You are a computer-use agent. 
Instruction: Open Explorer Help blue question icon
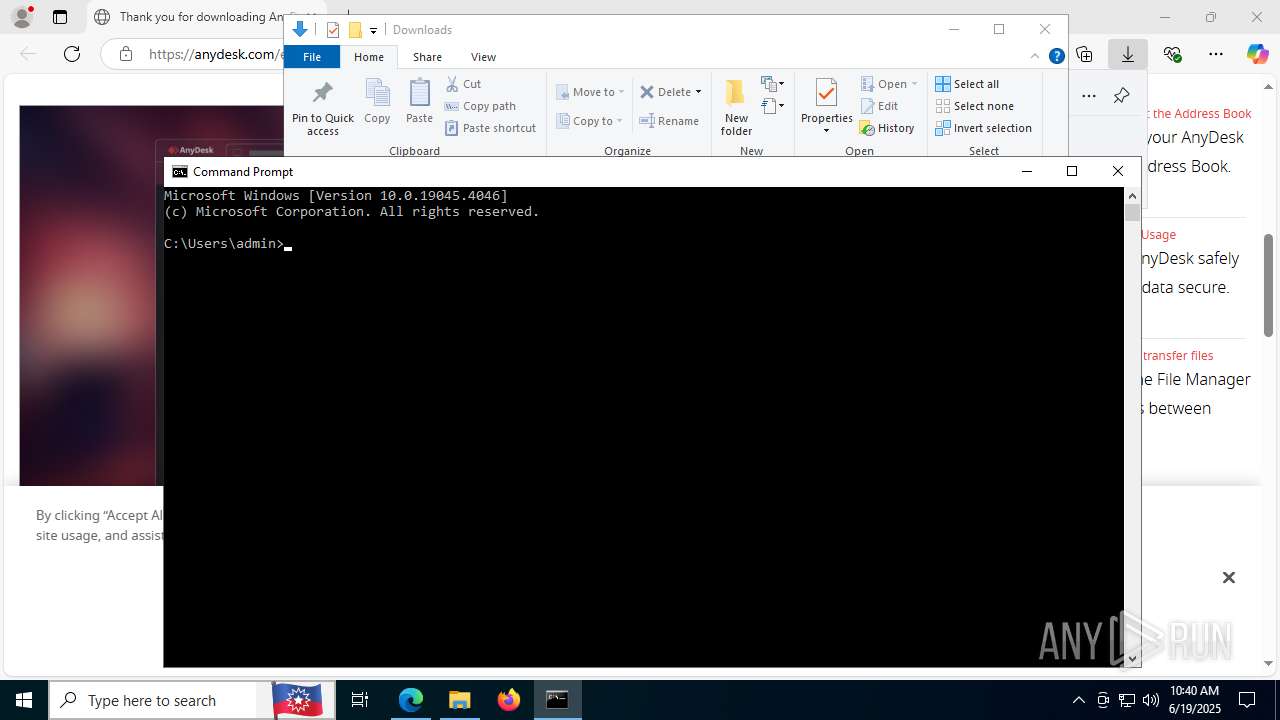click(x=1056, y=56)
